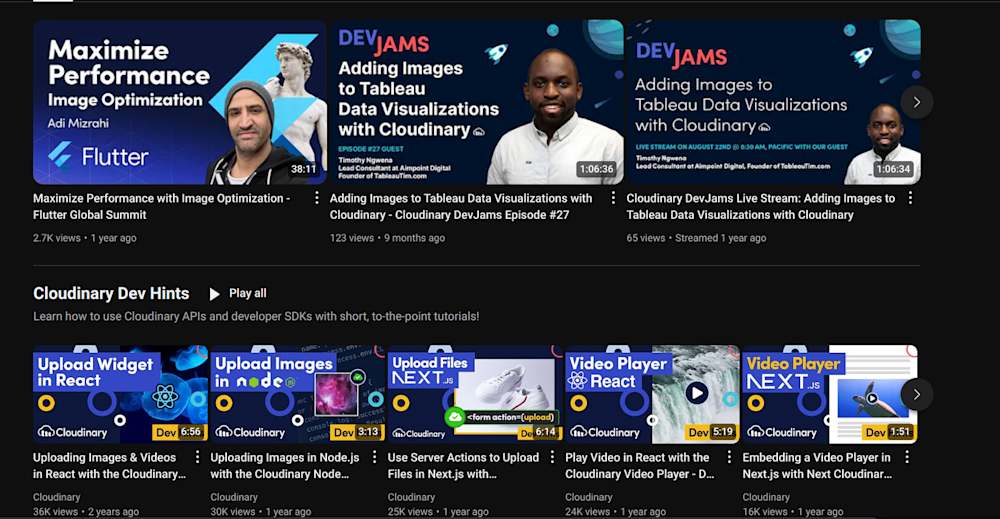
Task: Click DevJams Episode #27 Tableau thumbnail
Action: click(x=476, y=102)
